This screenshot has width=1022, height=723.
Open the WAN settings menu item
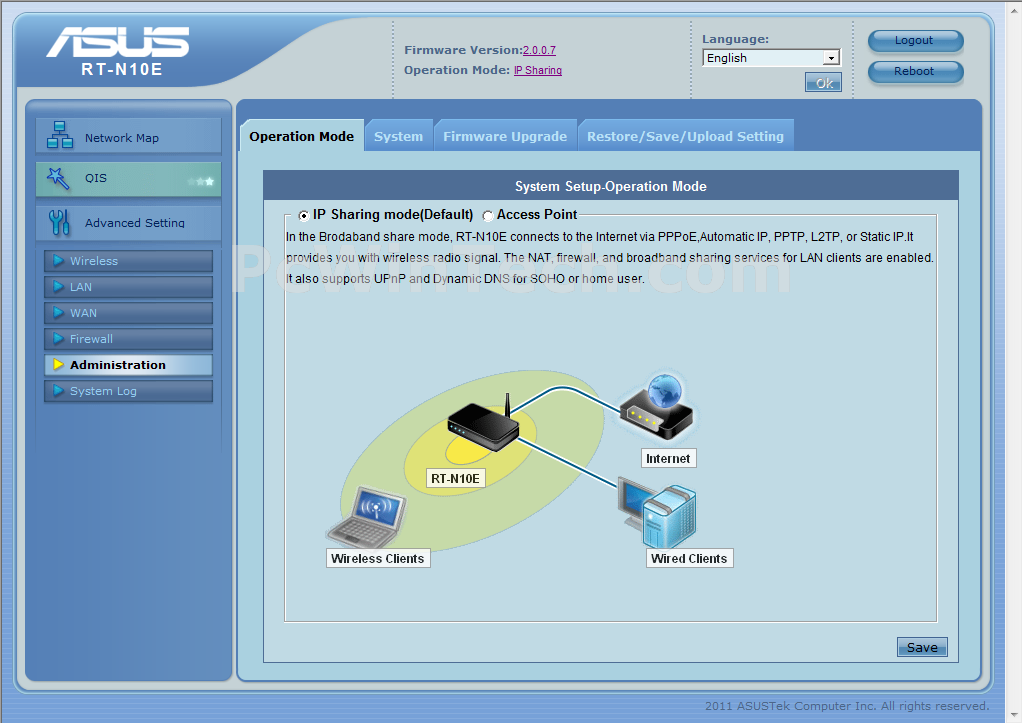[128, 313]
